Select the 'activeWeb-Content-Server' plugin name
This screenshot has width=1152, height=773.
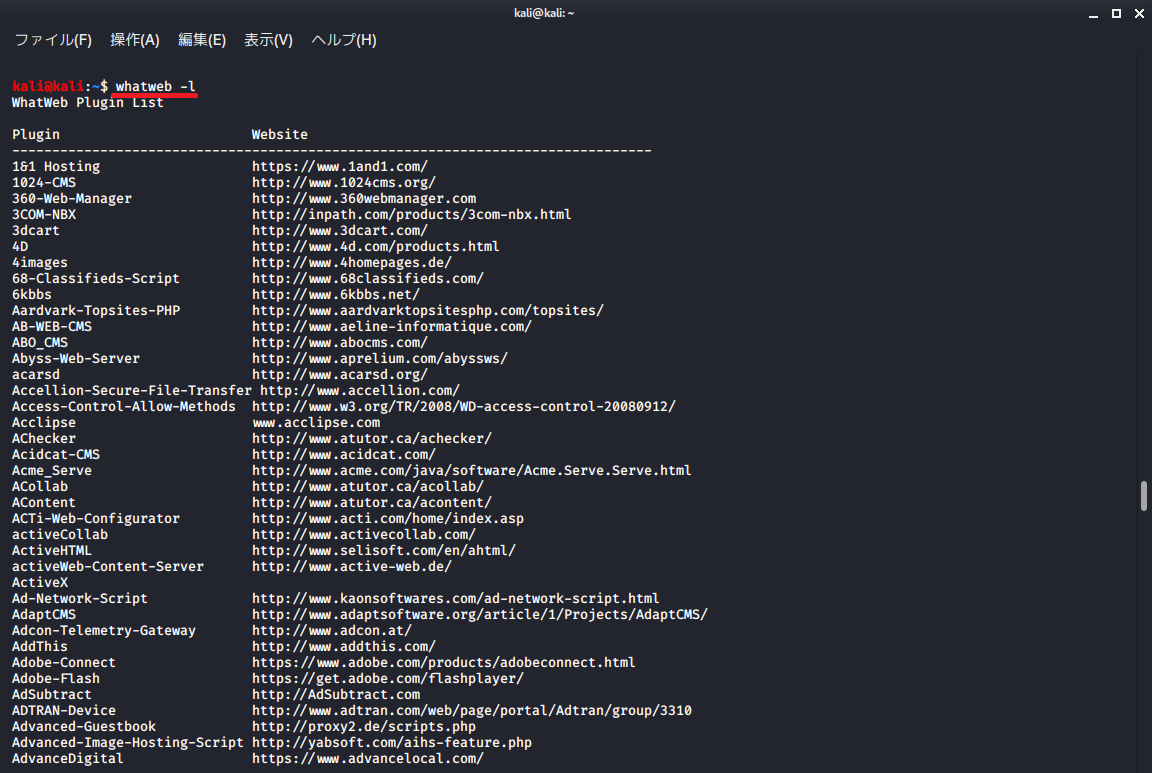pos(108,567)
